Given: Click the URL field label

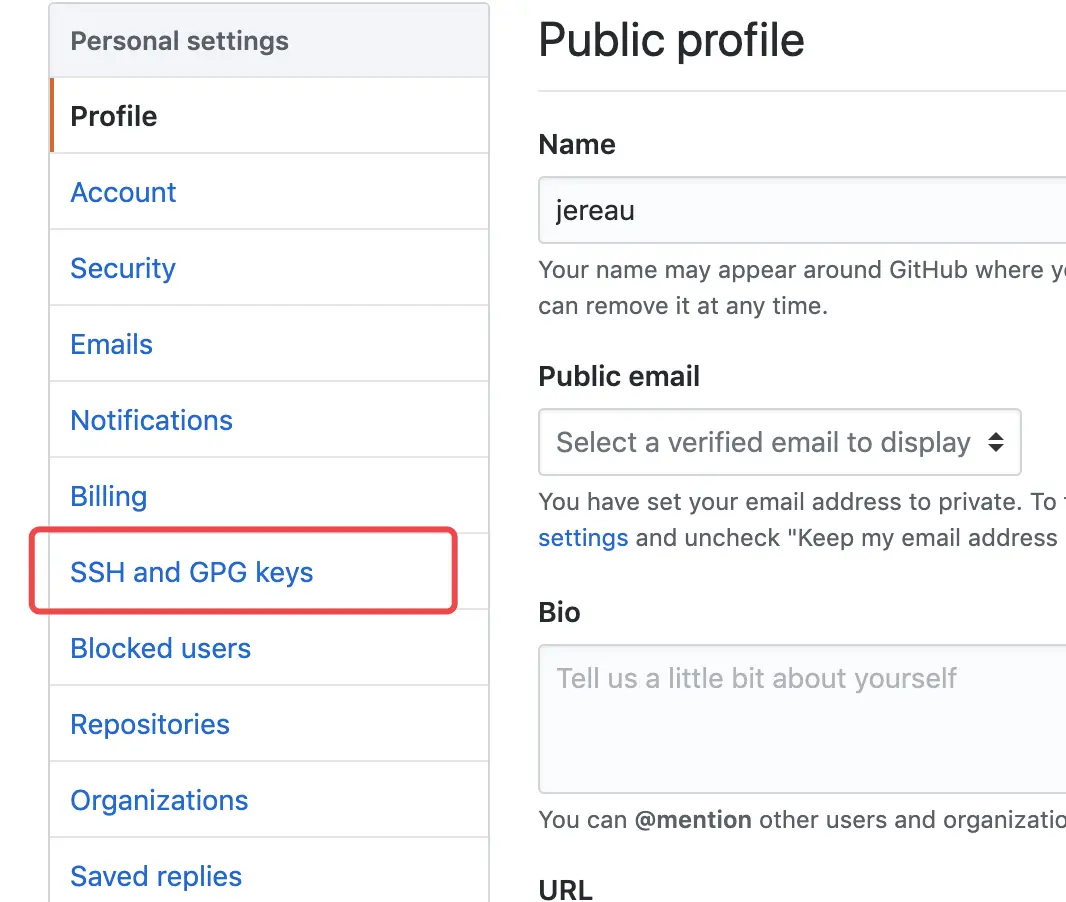Looking at the screenshot, I should pyautogui.click(x=565, y=888).
